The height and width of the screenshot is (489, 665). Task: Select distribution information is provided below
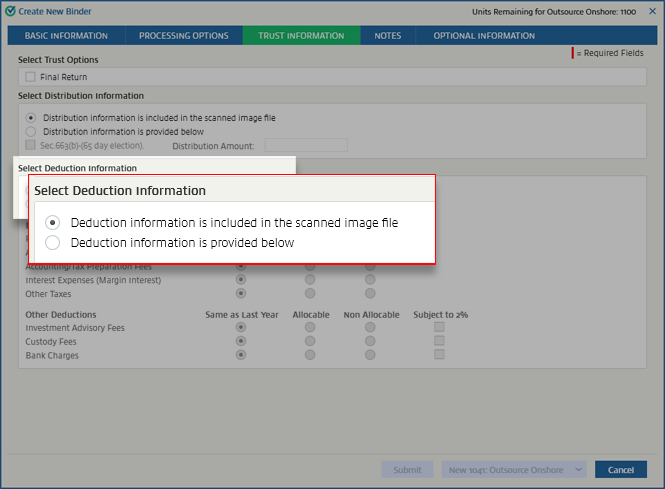tap(31, 131)
